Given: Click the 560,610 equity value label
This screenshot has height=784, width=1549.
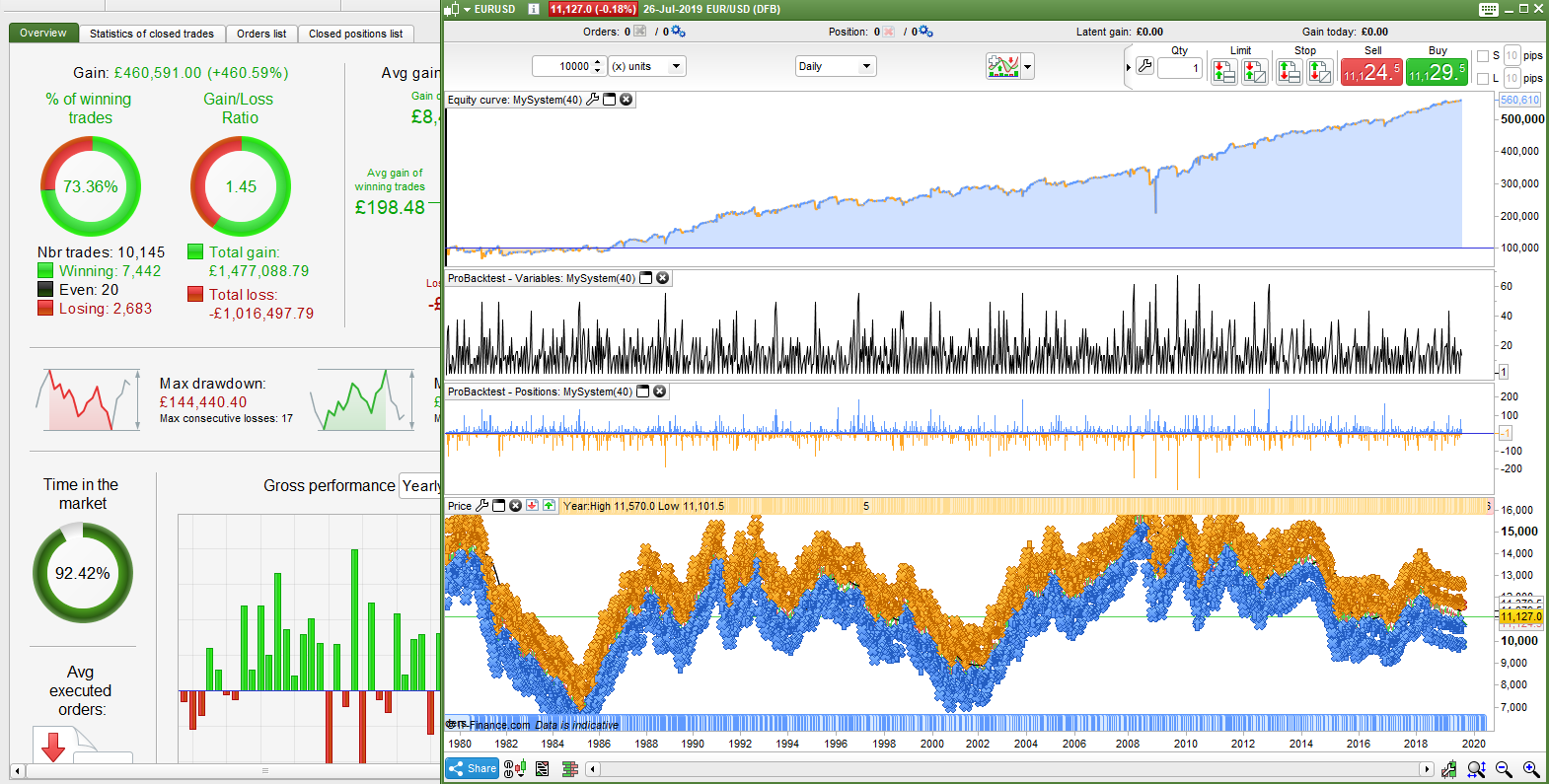Looking at the screenshot, I should [x=1519, y=100].
